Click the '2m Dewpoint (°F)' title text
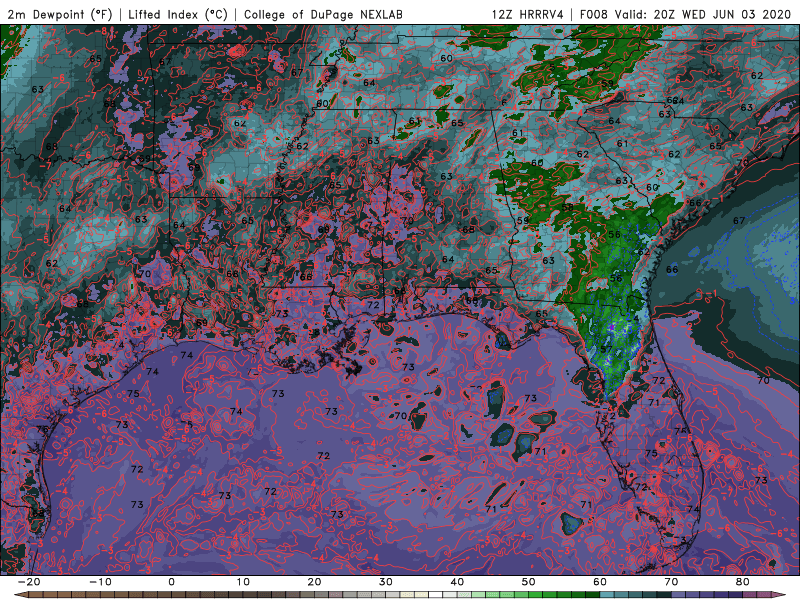The image size is (800, 600). pos(59,14)
